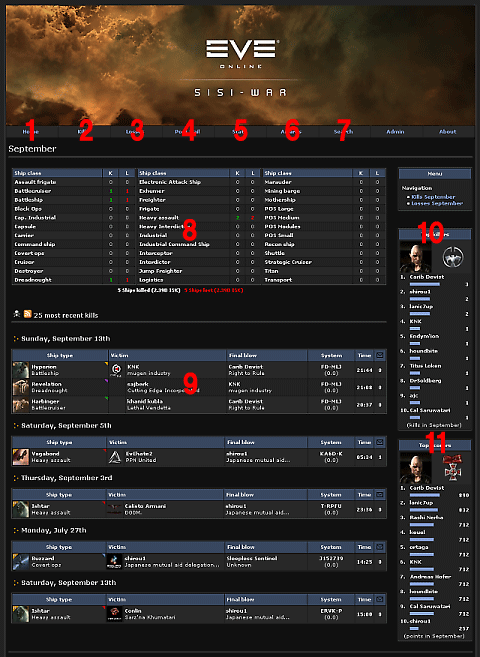Click the FD-MLJ system link for Hyperion kill
The height and width of the screenshot is (657, 480).
pos(331,367)
